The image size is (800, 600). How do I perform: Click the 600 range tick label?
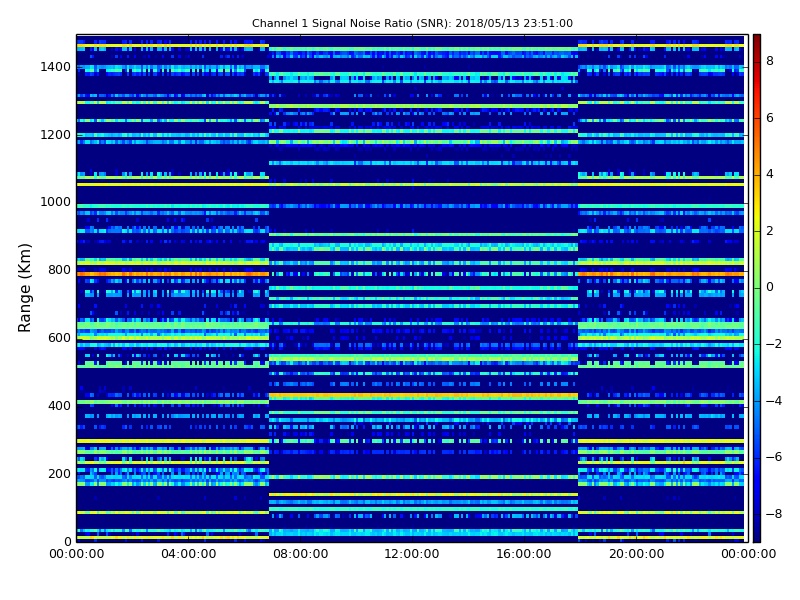(x=59, y=338)
